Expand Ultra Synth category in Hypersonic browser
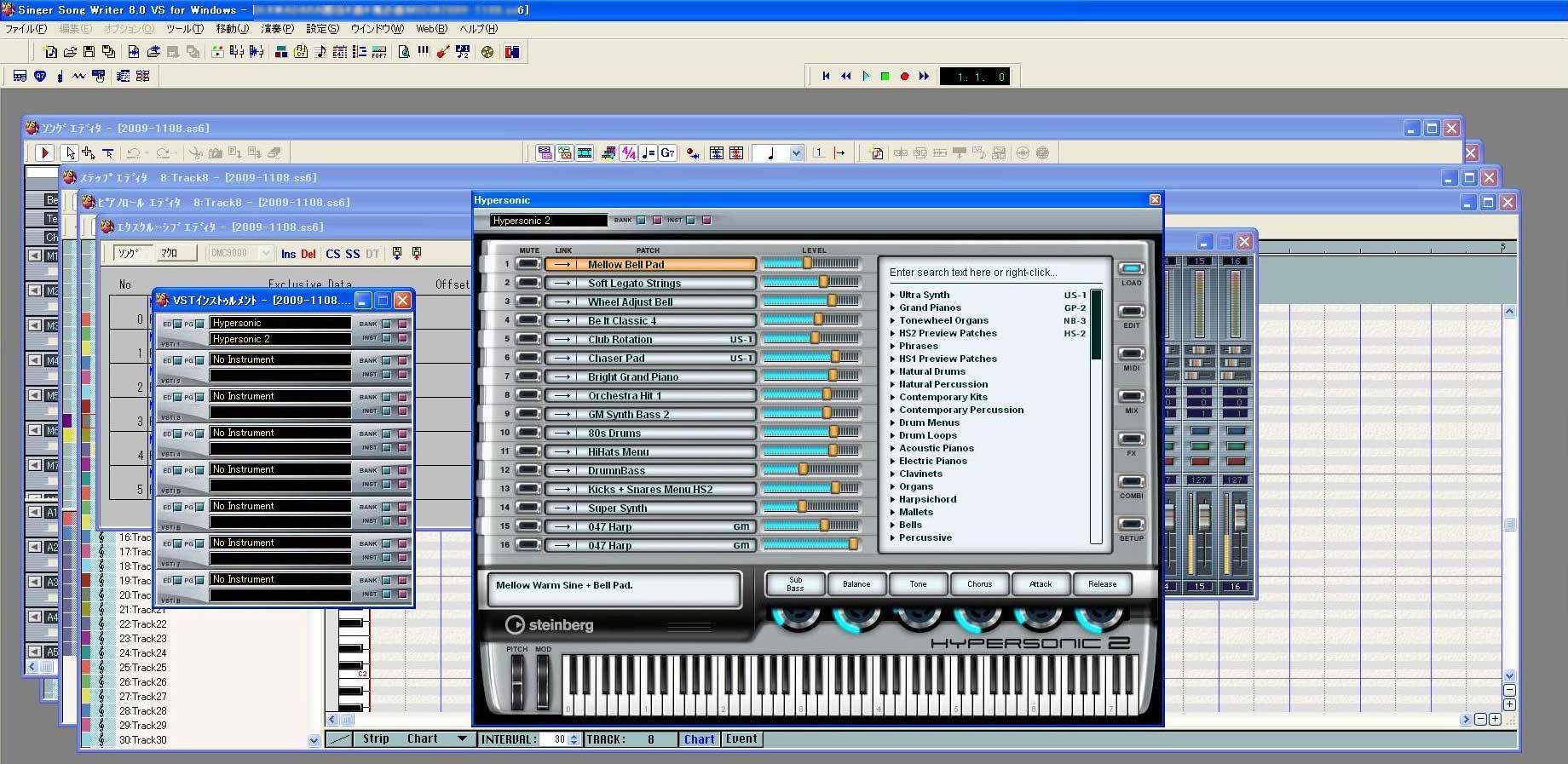 [x=893, y=295]
